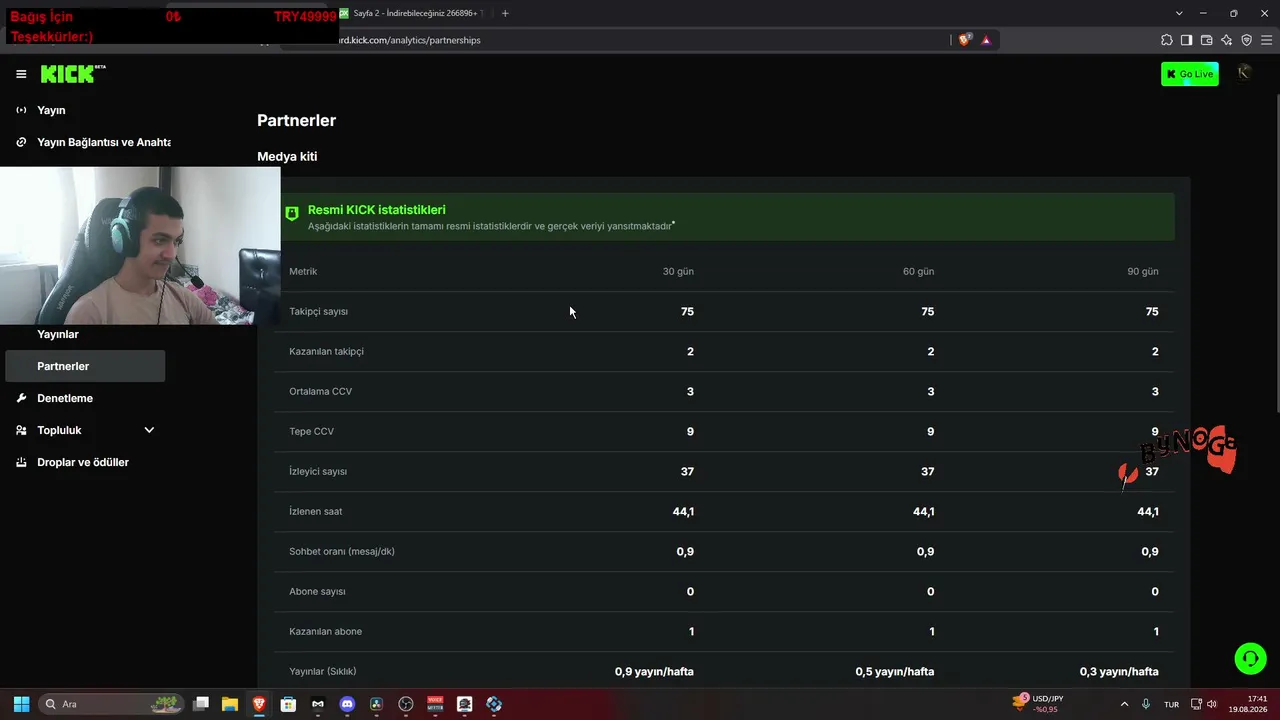1280x720 pixels.
Task: Open the Kick hamburger sidebar menu
Action: [x=21, y=74]
